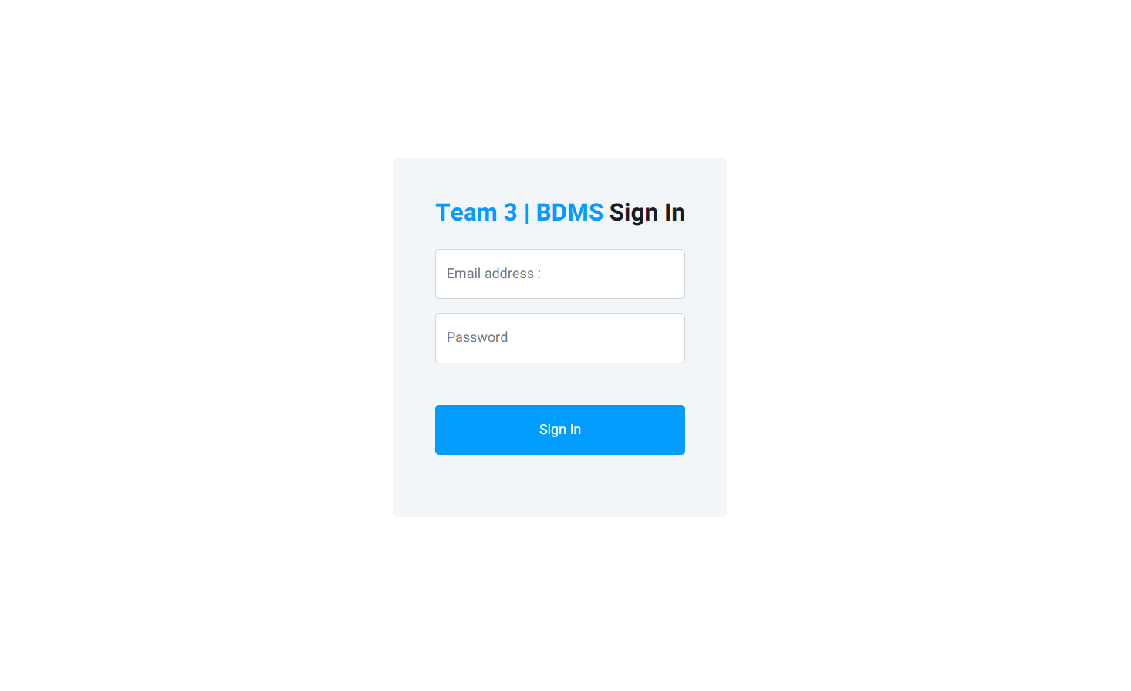The width and height of the screenshot is (1131, 691).
Task: Select the Email address placeholder text
Action: (493, 273)
